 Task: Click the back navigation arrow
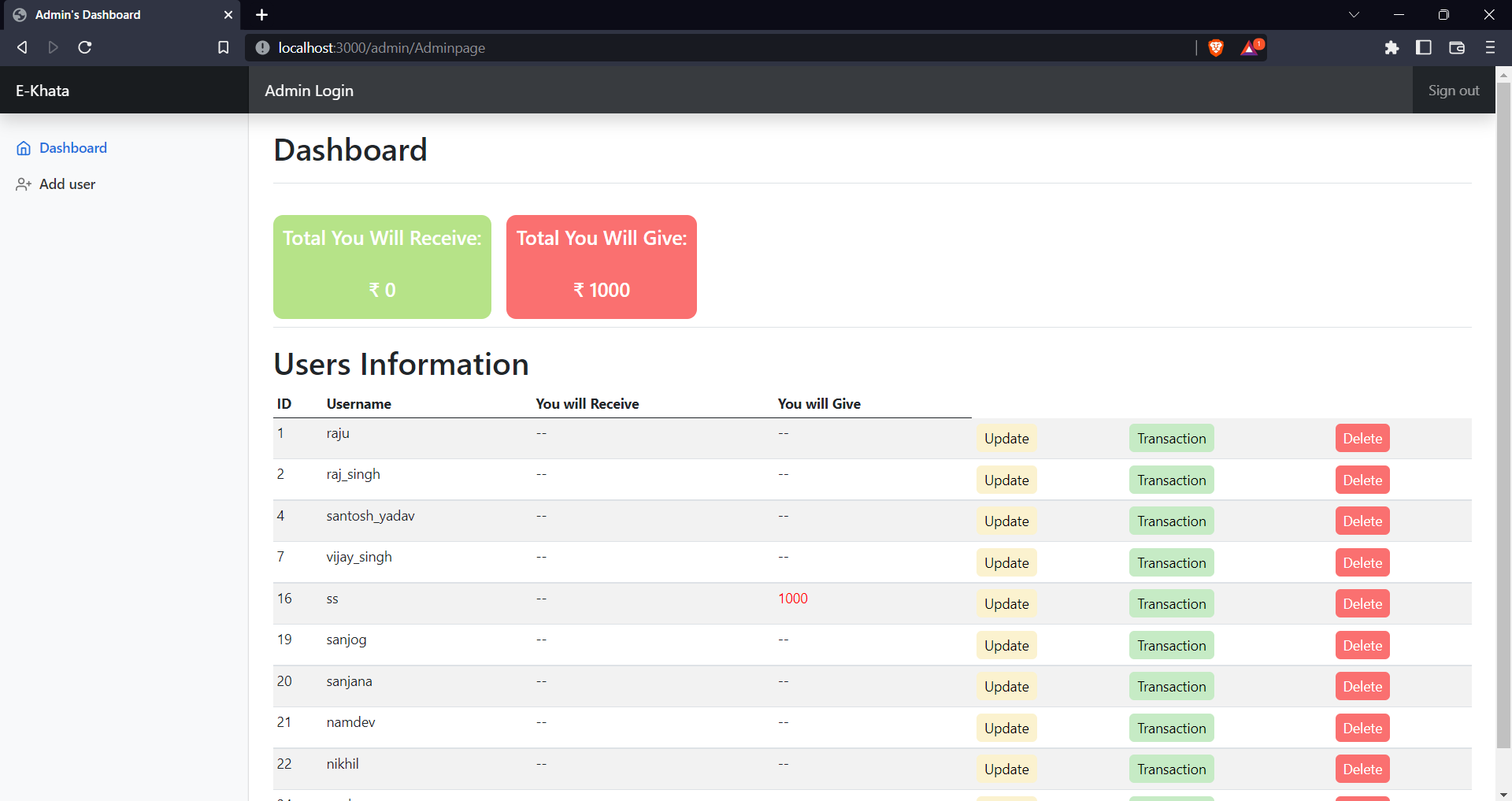coord(21,47)
